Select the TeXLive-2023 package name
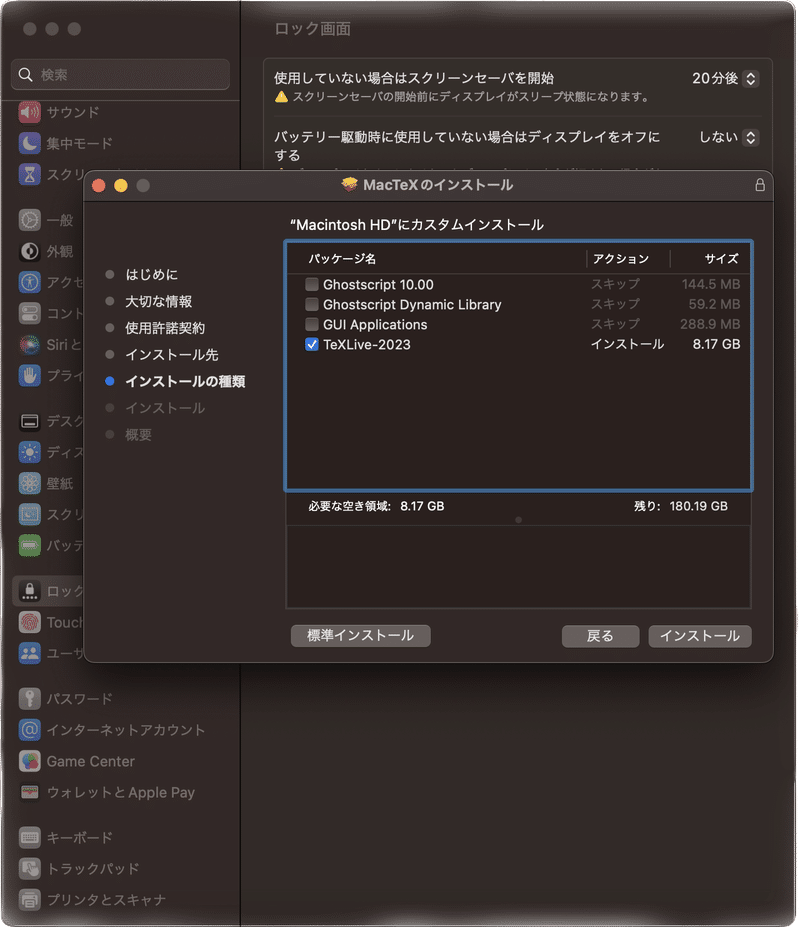 (x=367, y=345)
